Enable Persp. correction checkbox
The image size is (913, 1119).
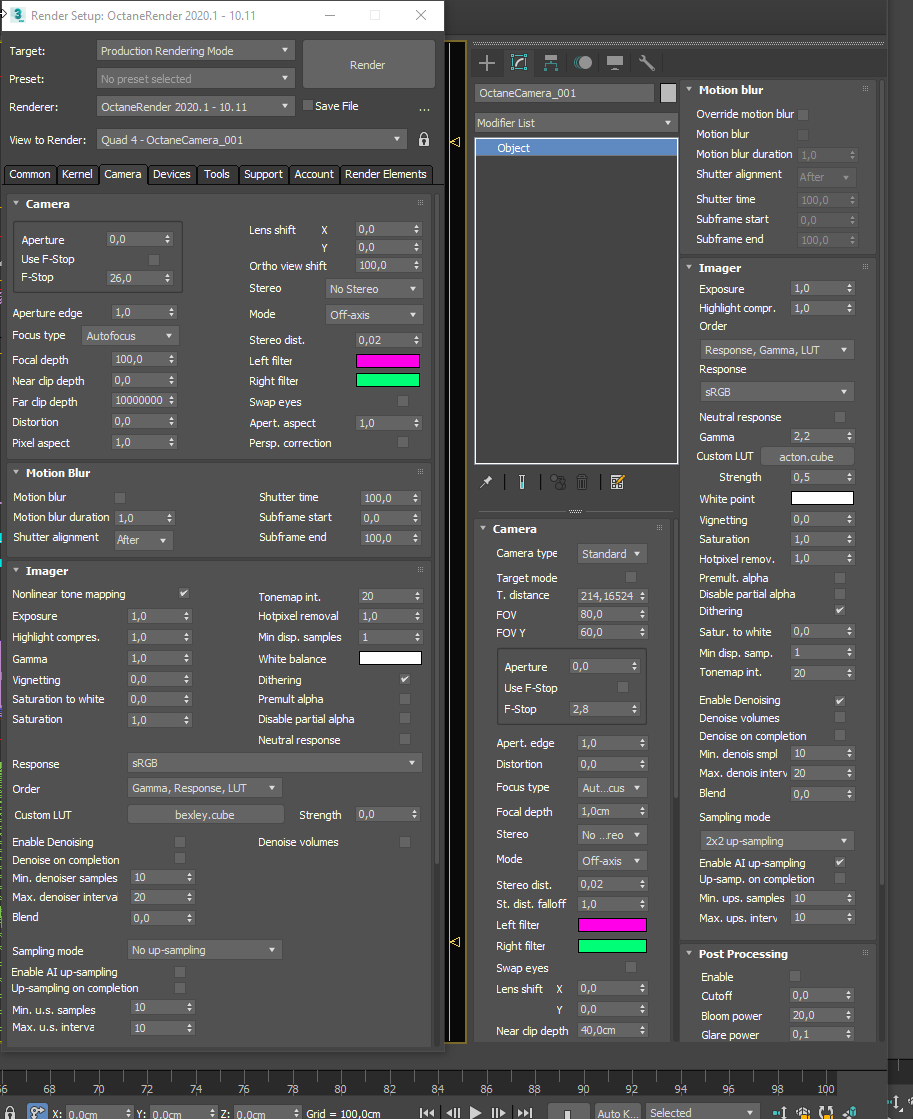click(403, 442)
